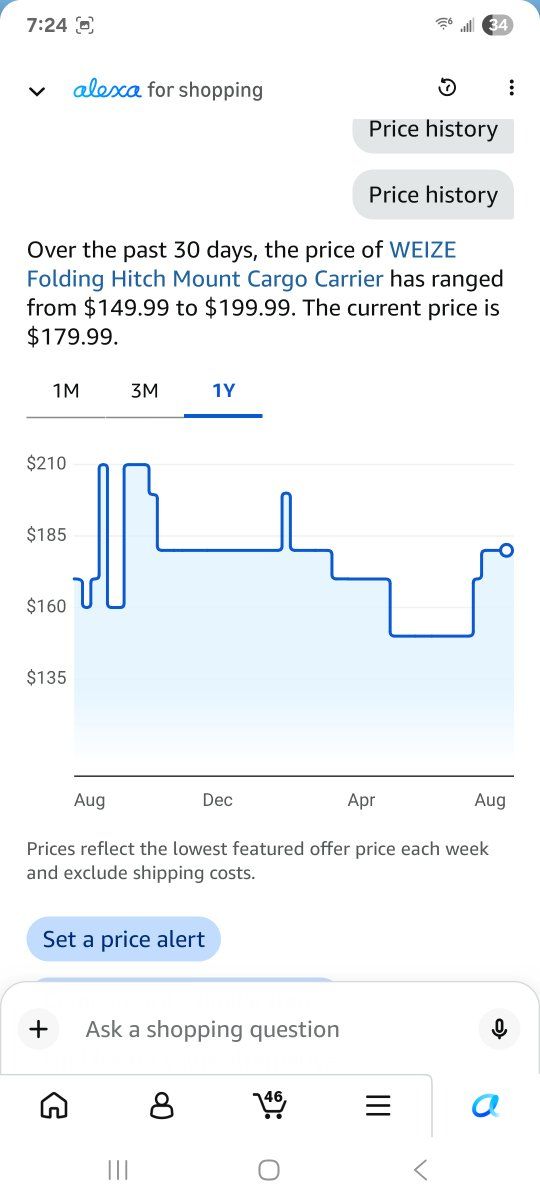Screen dimensions: 540x1200
Task: Open the chat history clock icon
Action: click(x=447, y=89)
